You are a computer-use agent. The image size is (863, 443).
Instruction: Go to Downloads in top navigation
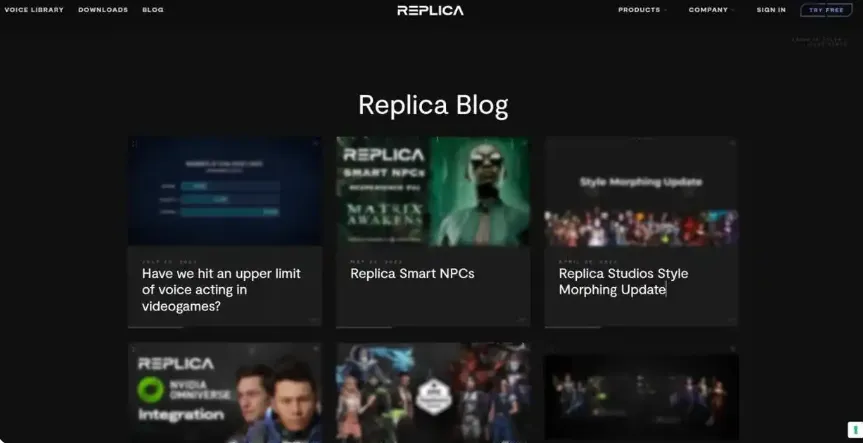coord(103,10)
